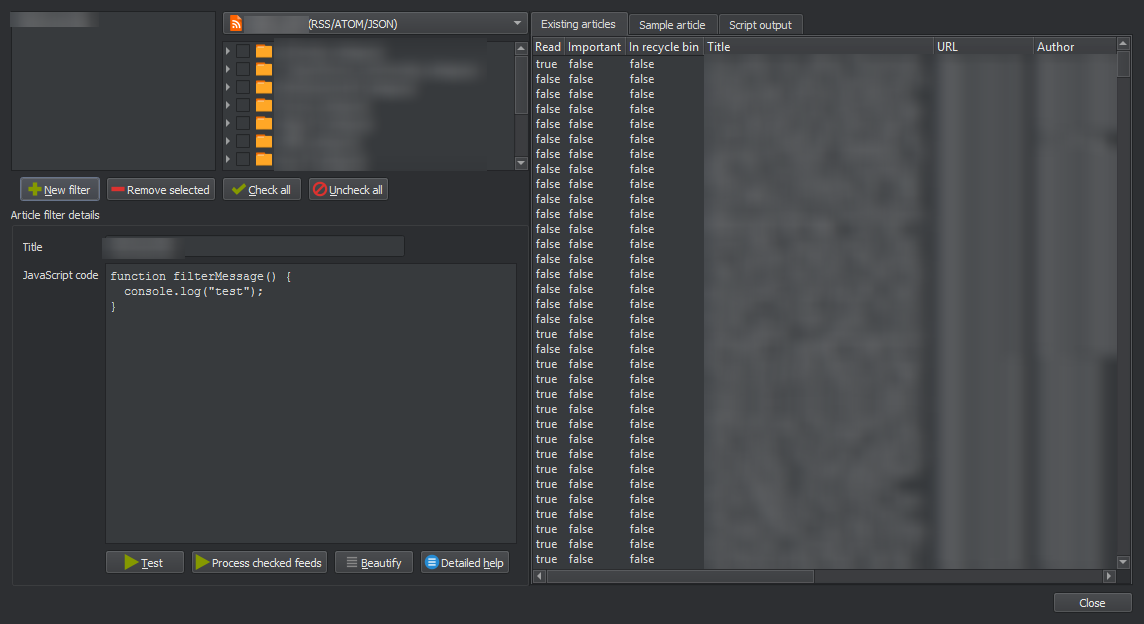Click the Read column header
1144x624 pixels.
[548, 47]
